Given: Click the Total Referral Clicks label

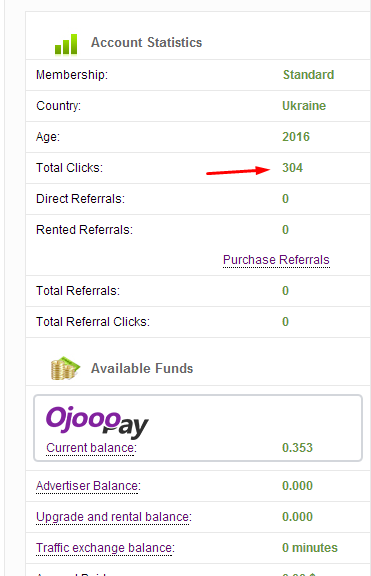Looking at the screenshot, I should 93,322.
